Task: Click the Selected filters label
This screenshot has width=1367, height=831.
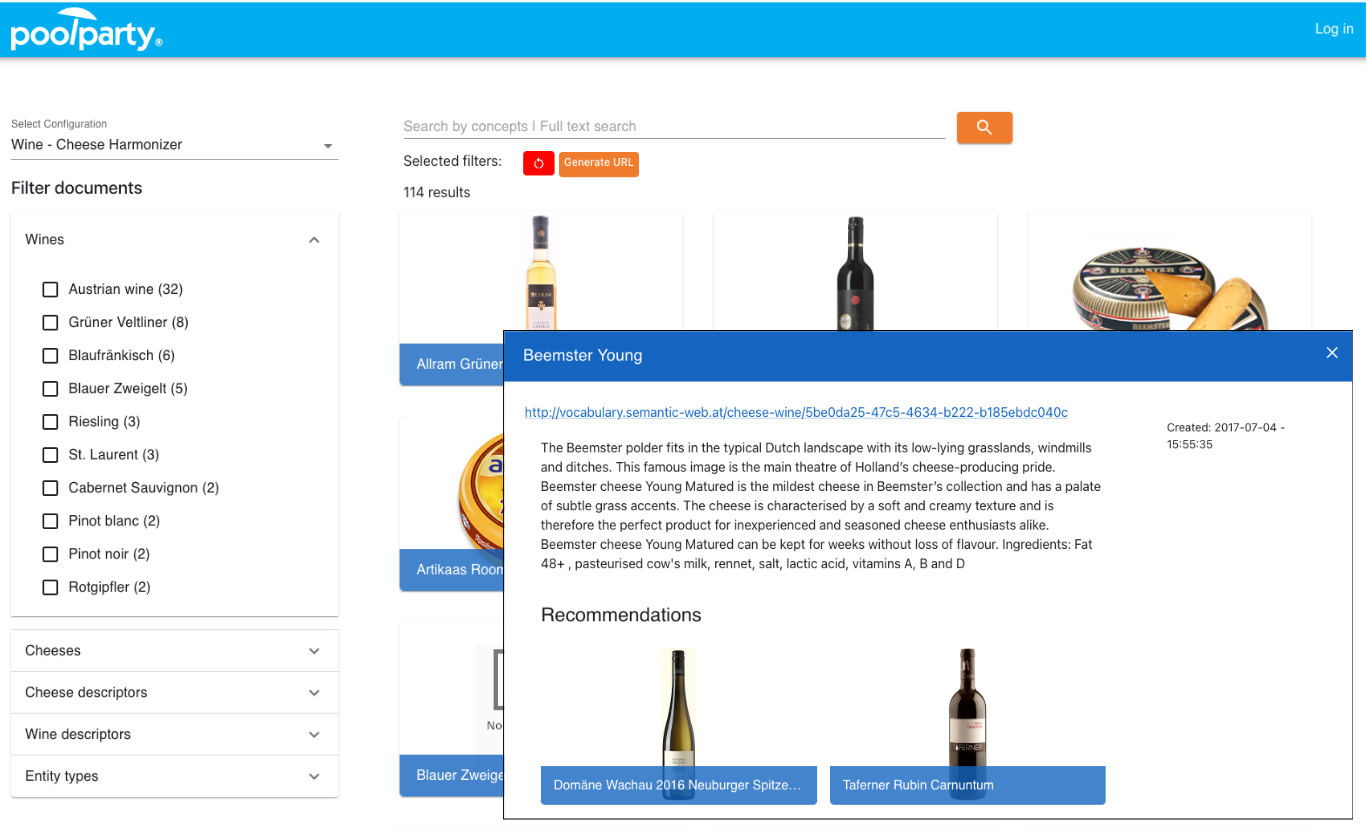Action: pyautogui.click(x=453, y=161)
